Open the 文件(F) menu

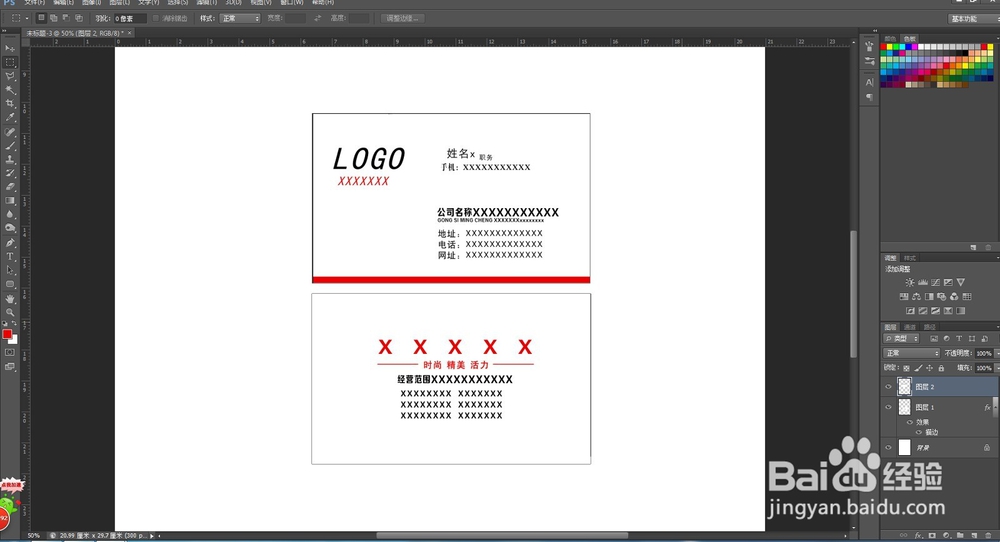pyautogui.click(x=34, y=3)
